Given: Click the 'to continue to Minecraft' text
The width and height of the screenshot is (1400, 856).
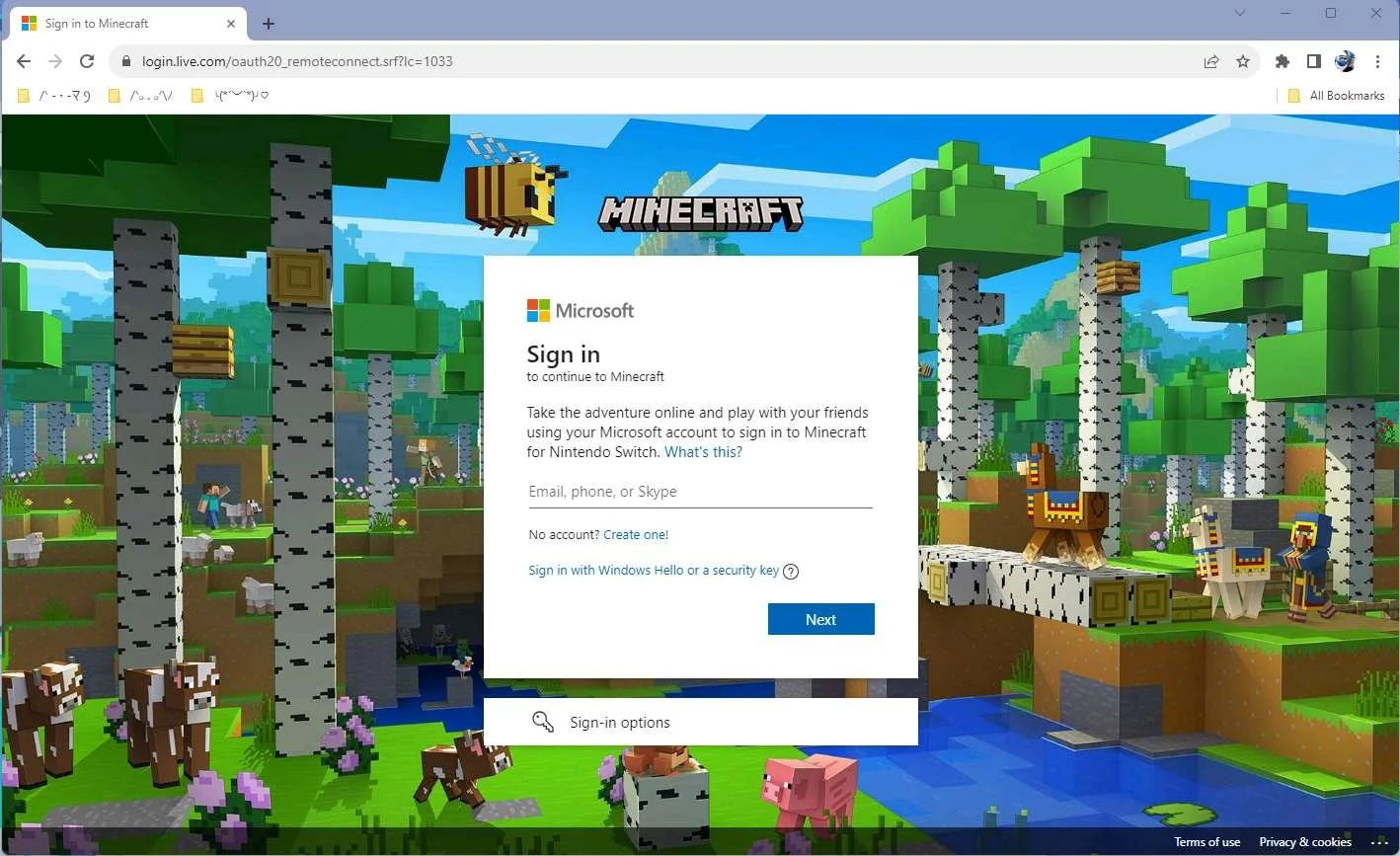Looking at the screenshot, I should point(595,376).
